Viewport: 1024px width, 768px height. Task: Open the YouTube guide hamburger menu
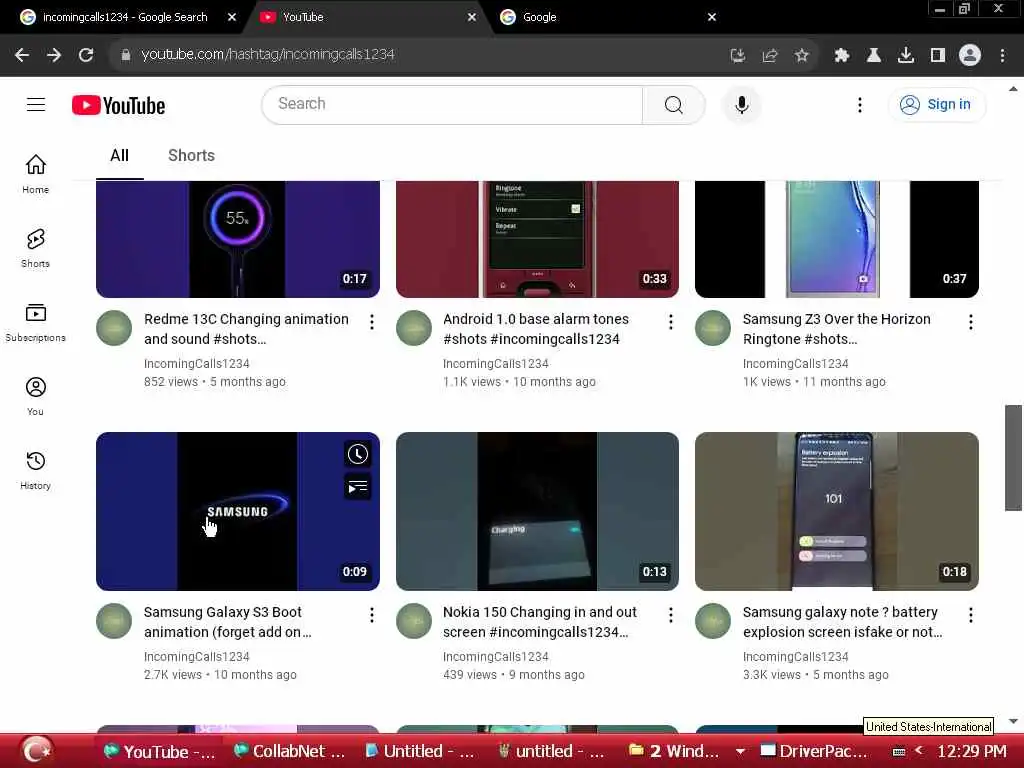(36, 104)
